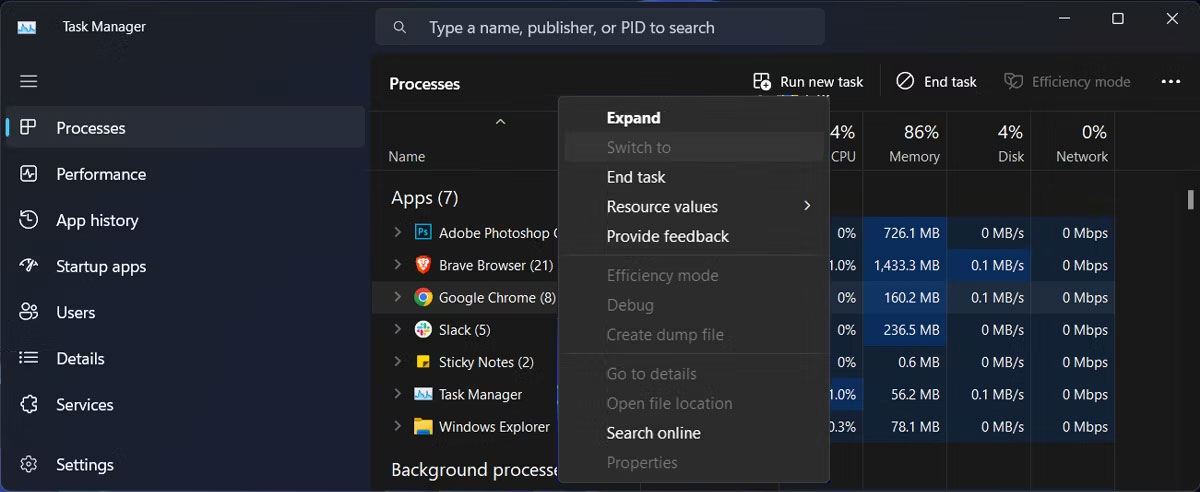Viewport: 1200px width, 492px height.
Task: Click the Task Manager row icon
Action: pyautogui.click(x=423, y=394)
